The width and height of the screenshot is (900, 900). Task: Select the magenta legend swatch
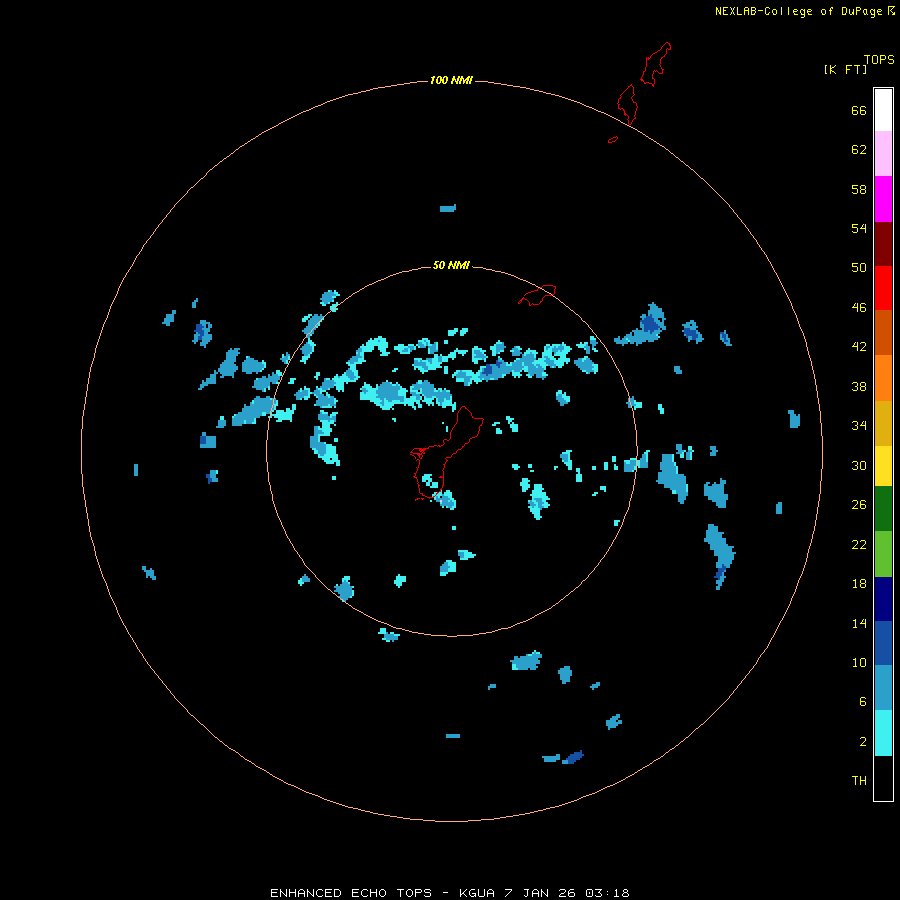pyautogui.click(x=883, y=199)
